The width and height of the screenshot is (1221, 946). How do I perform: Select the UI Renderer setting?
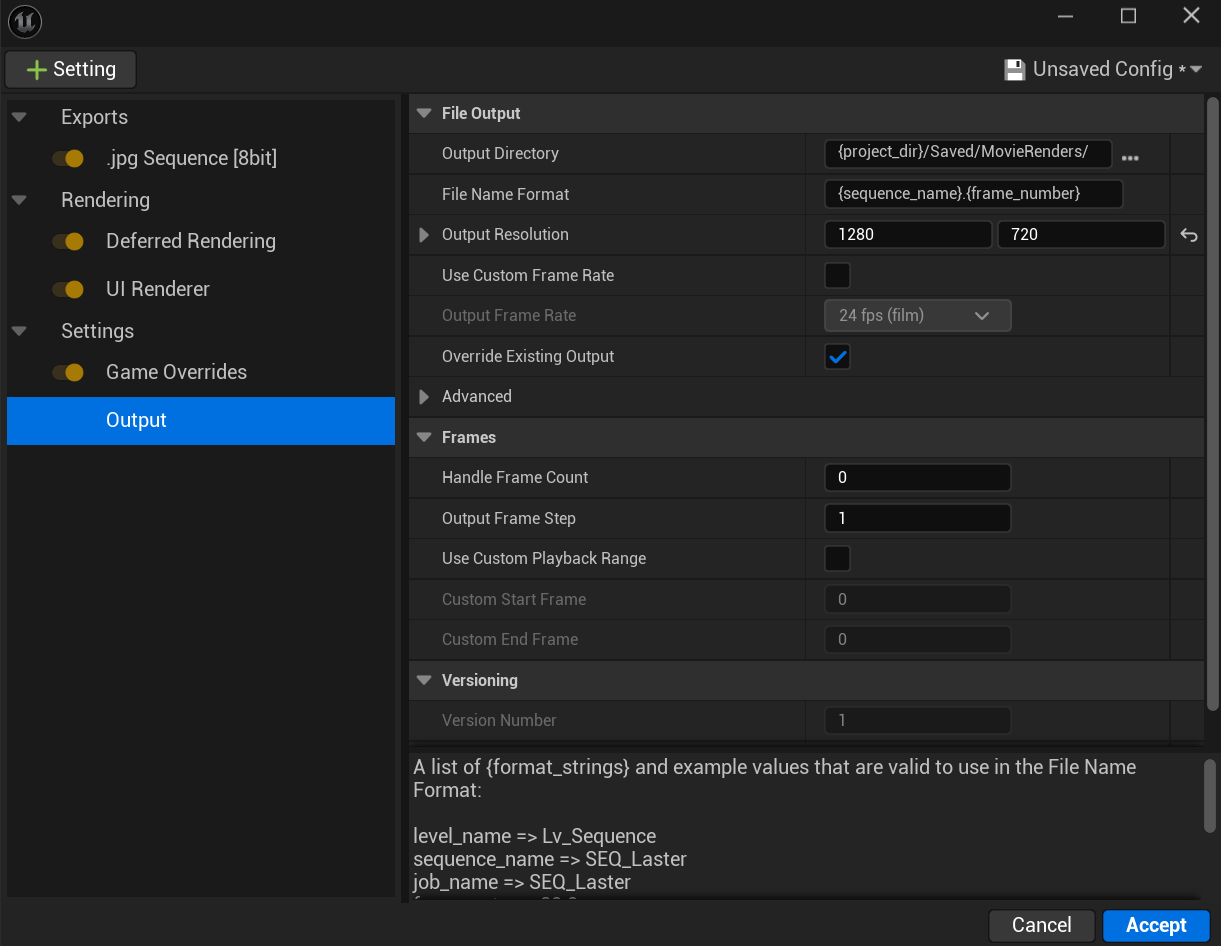tap(158, 289)
